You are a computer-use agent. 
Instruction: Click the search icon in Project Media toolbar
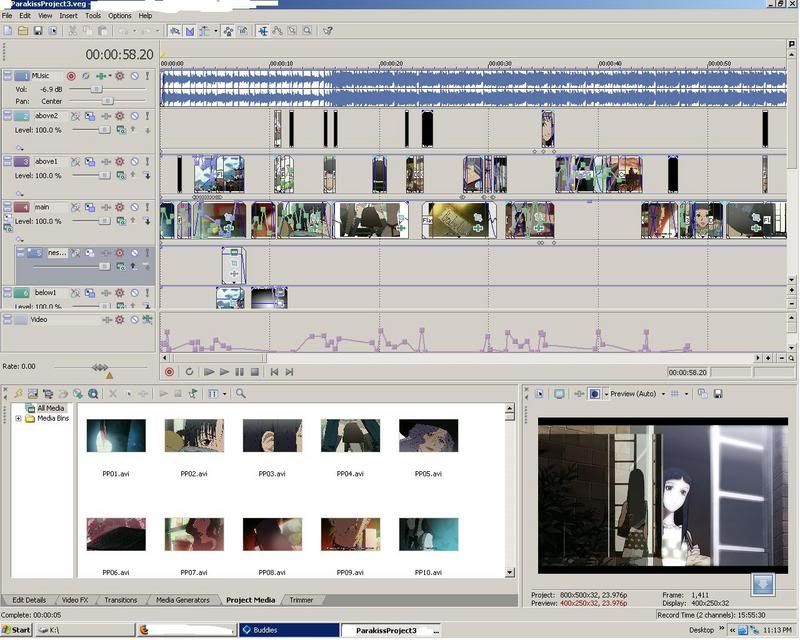[x=241, y=394]
